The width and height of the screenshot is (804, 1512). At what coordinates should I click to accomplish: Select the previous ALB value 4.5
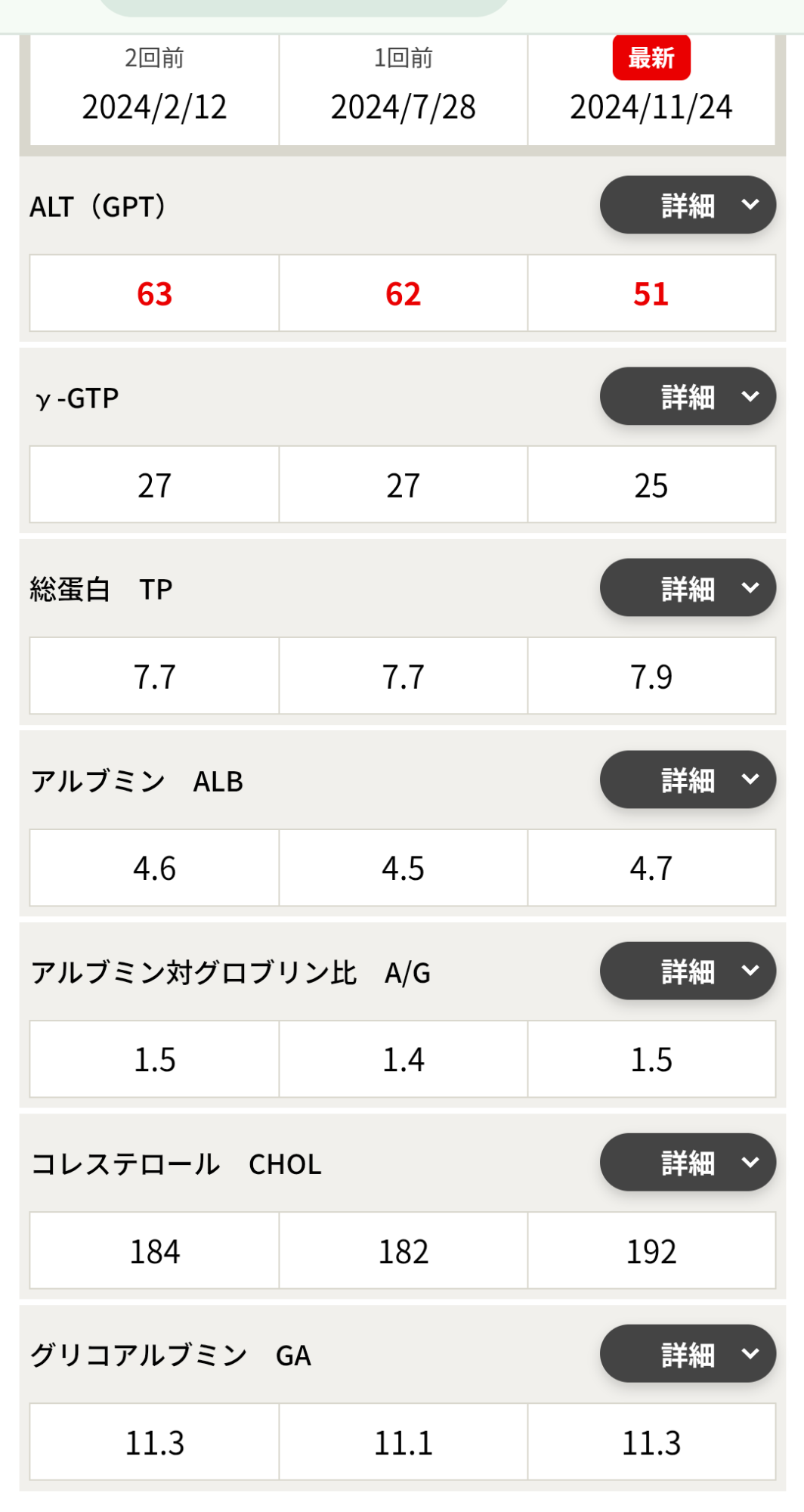403,868
